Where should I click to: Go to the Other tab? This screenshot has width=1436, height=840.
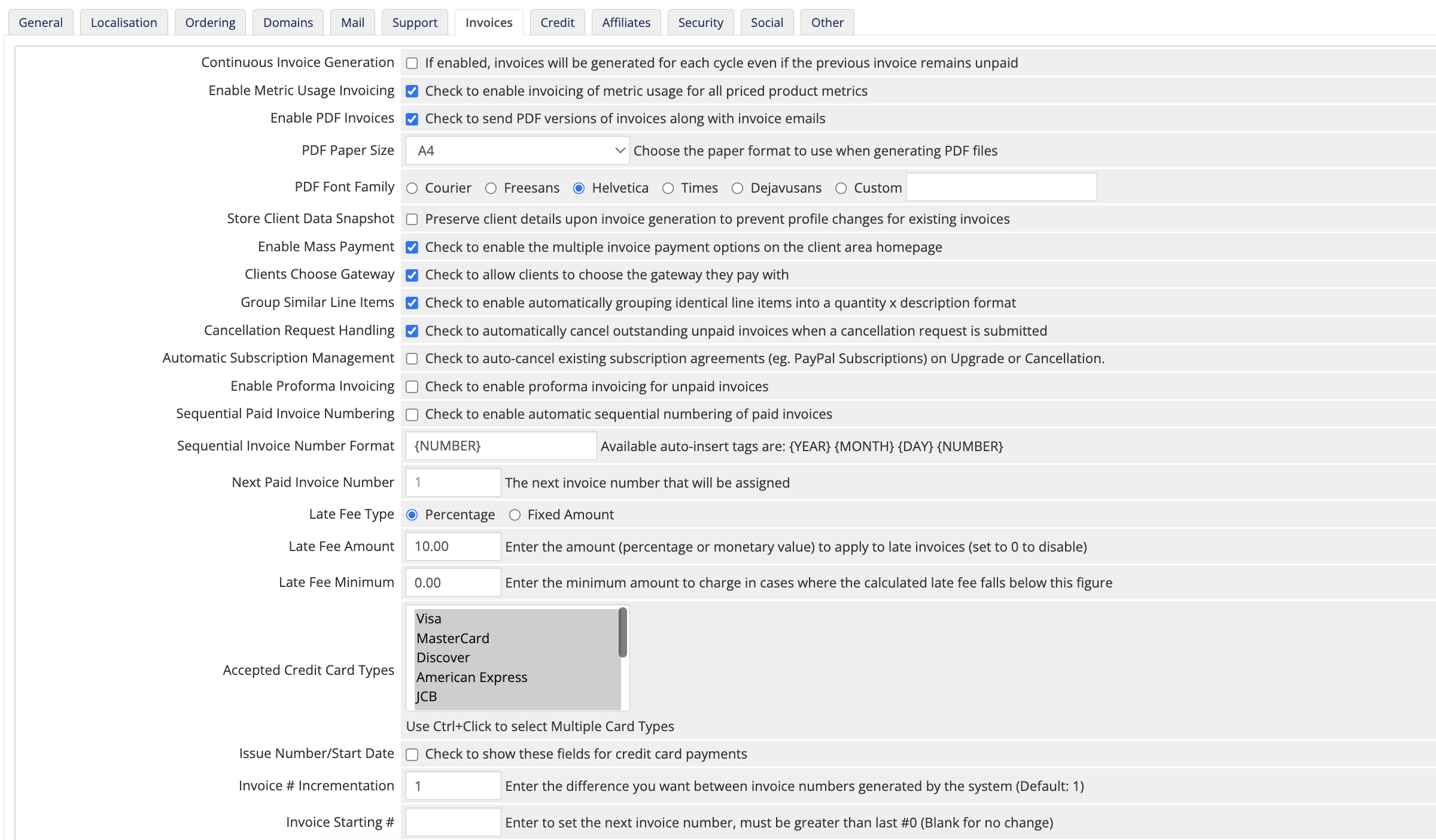click(x=827, y=22)
